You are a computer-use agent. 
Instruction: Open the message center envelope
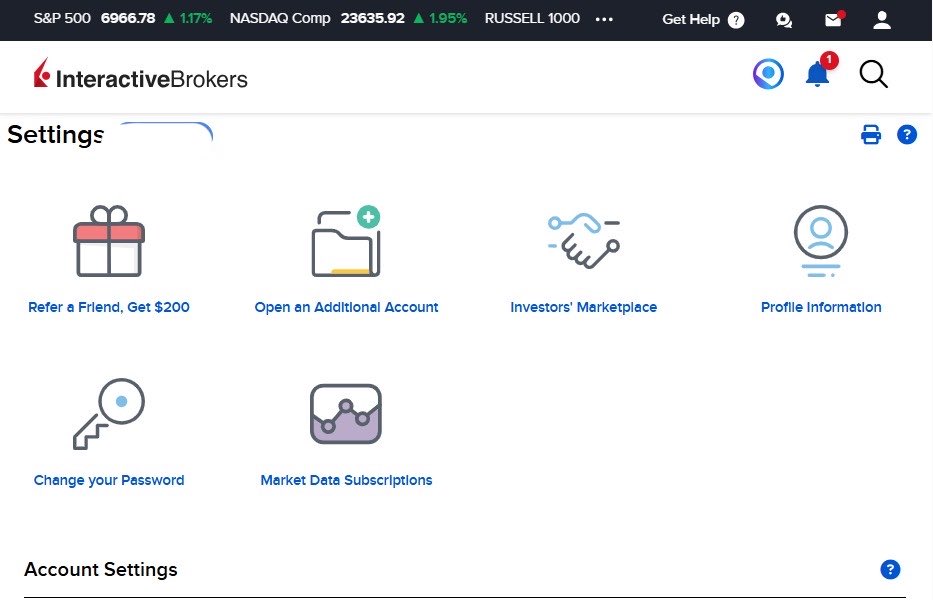(834, 20)
